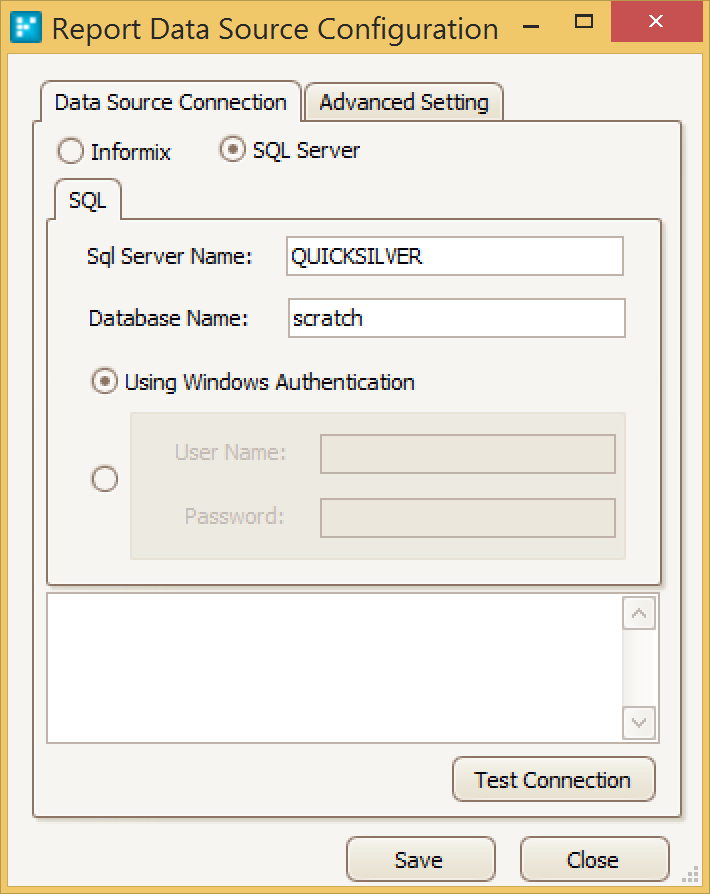The image size is (710, 894).
Task: Click the Sql Server Name field
Action: coord(454,256)
